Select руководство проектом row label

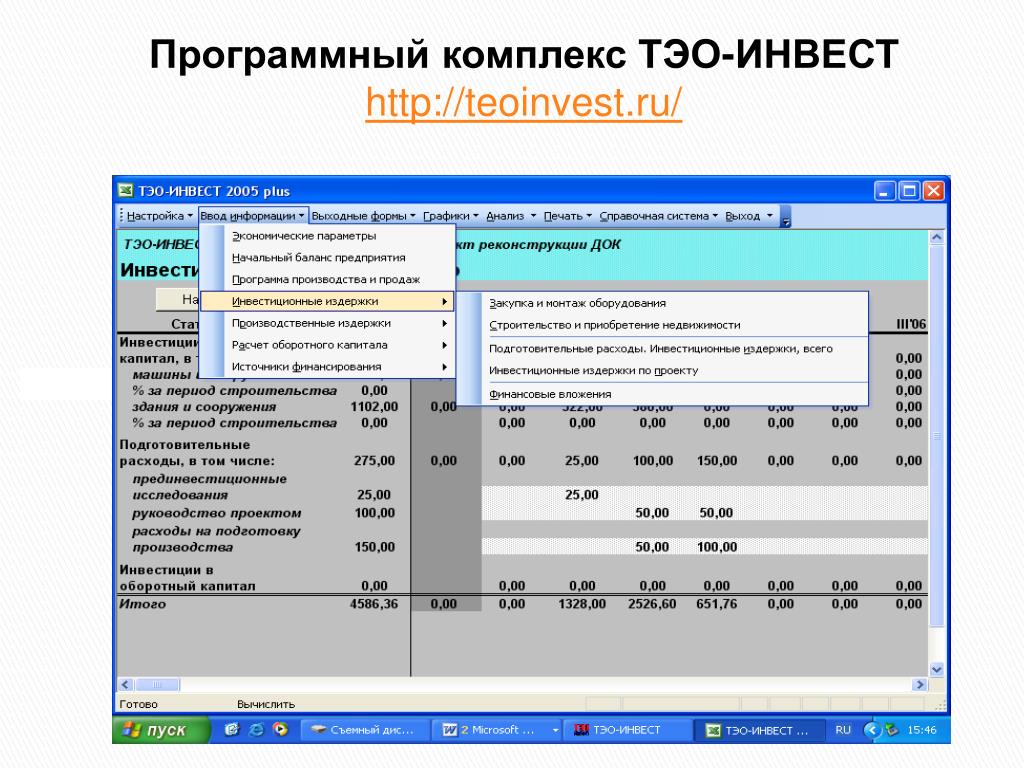point(217,513)
